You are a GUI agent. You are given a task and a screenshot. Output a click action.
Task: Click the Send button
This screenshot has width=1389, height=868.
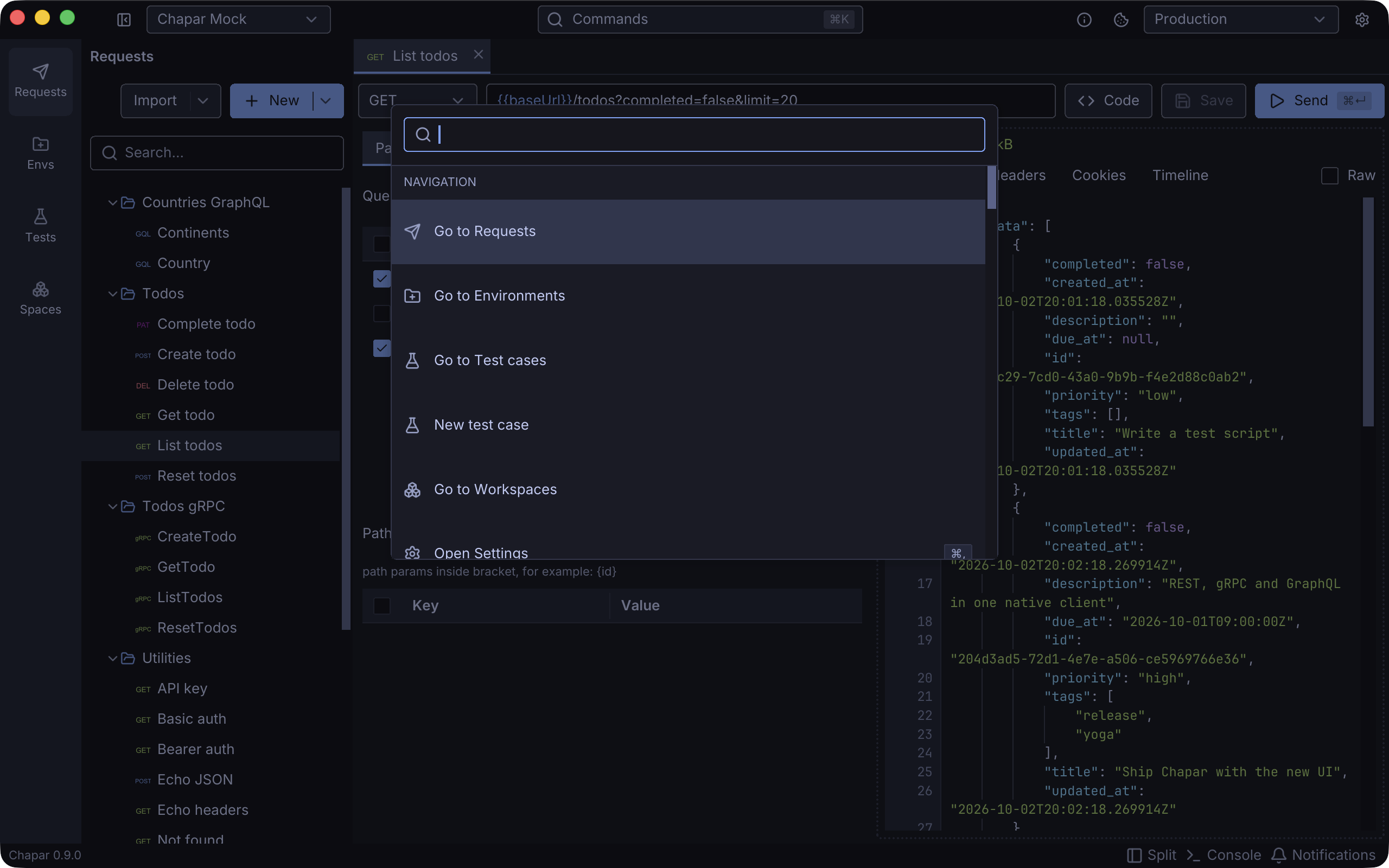(1319, 101)
